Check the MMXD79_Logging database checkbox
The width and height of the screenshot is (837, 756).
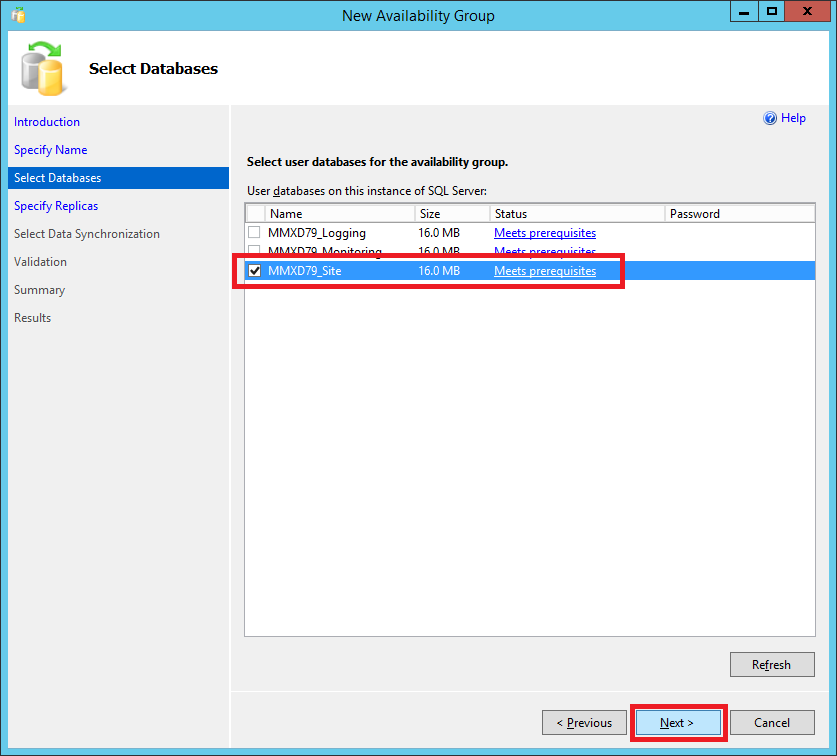pyautogui.click(x=254, y=233)
